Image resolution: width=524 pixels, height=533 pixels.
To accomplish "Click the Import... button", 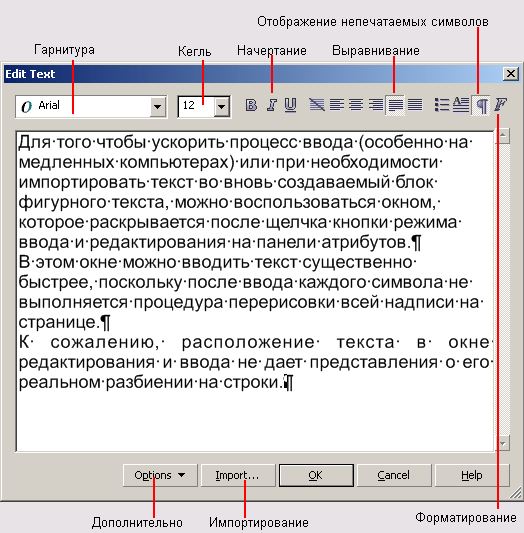I will click(238, 475).
